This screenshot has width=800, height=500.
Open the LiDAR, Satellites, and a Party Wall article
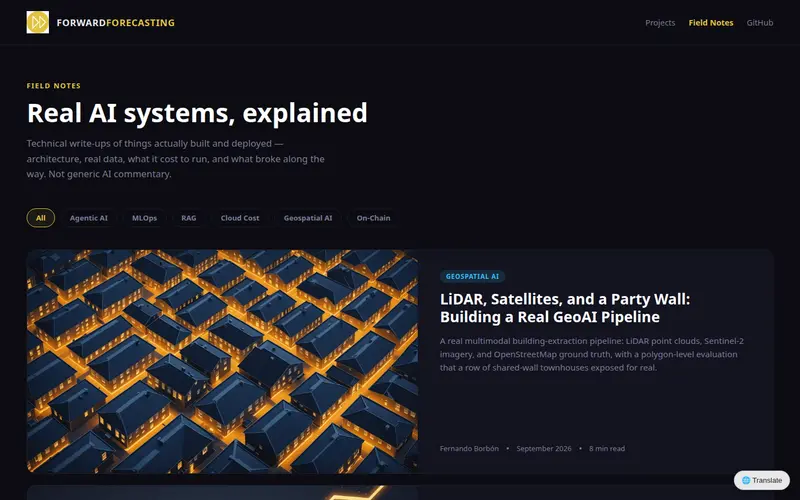tap(565, 308)
